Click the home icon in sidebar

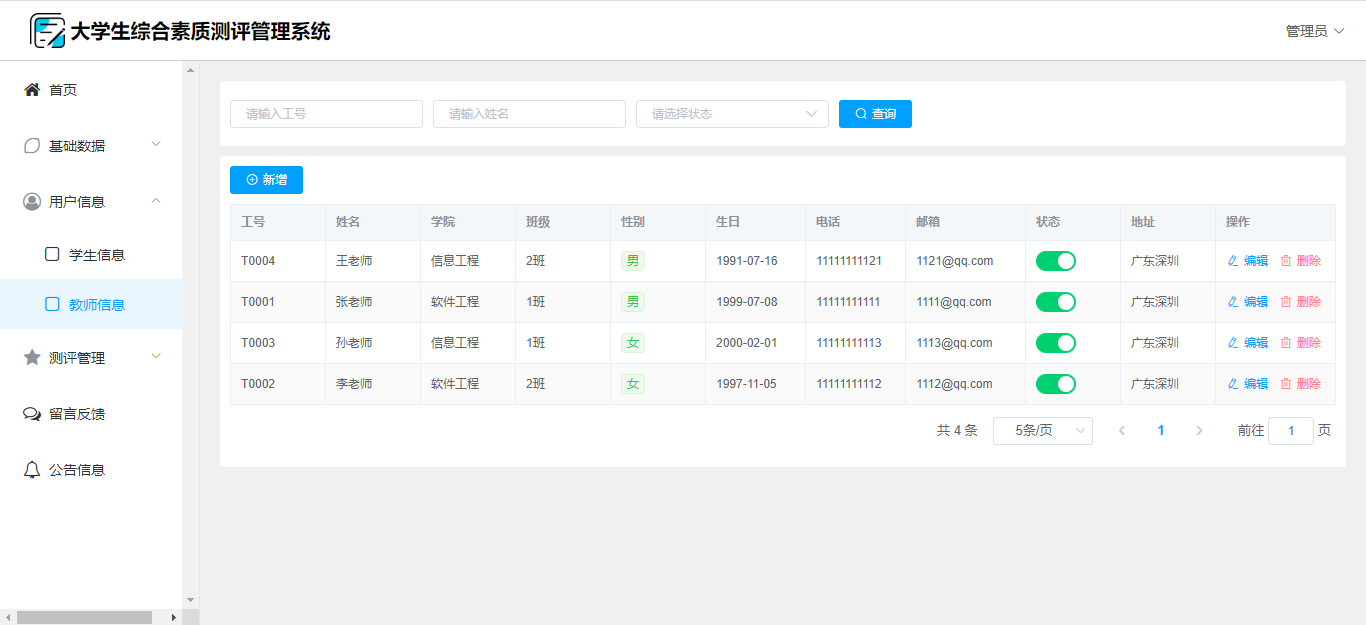click(32, 90)
